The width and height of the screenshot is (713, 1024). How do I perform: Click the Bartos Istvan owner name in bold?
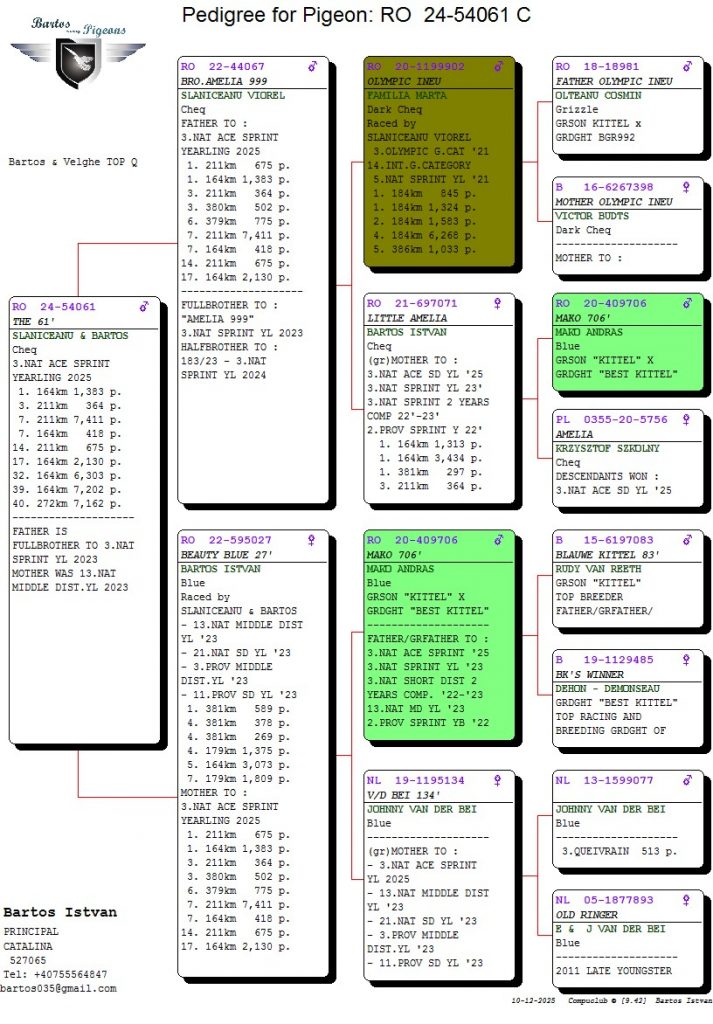60,912
